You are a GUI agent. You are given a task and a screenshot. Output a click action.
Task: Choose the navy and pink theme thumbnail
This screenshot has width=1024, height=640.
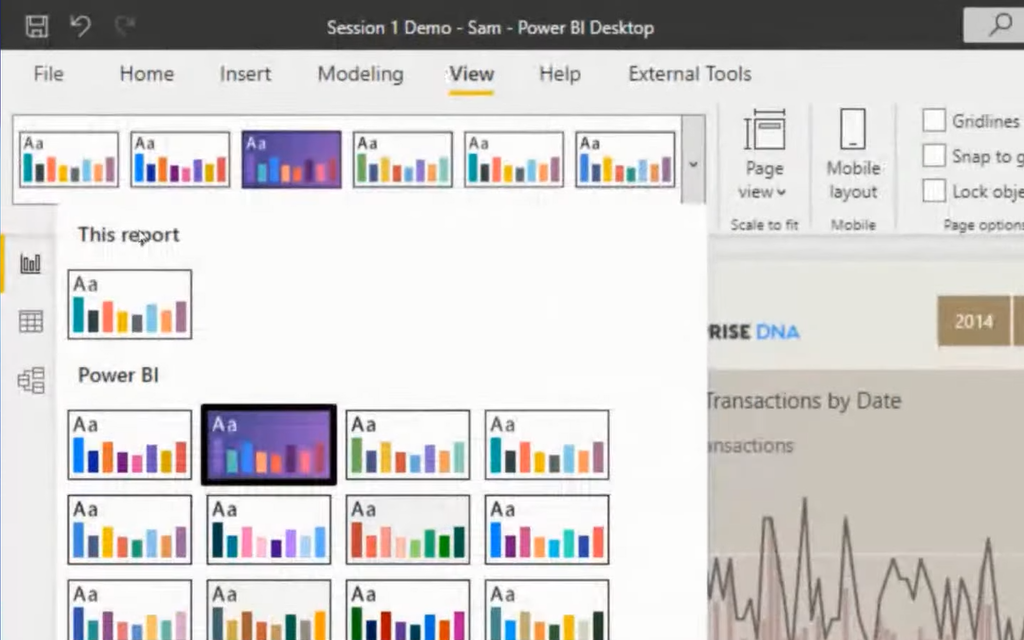coord(268,530)
